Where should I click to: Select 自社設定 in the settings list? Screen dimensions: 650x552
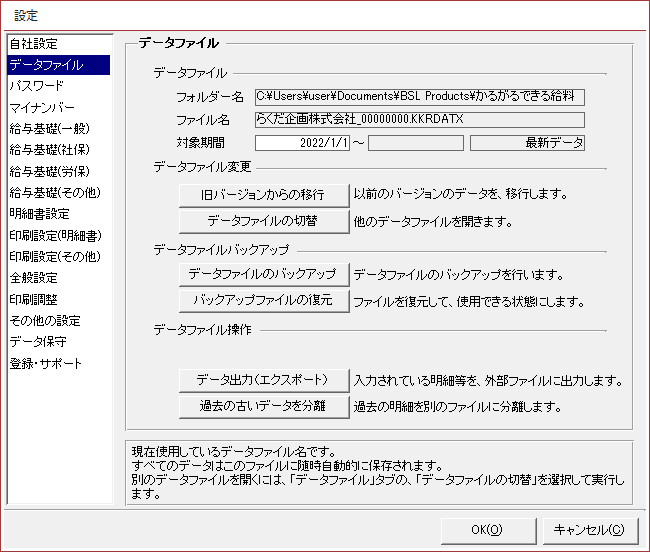coord(59,44)
